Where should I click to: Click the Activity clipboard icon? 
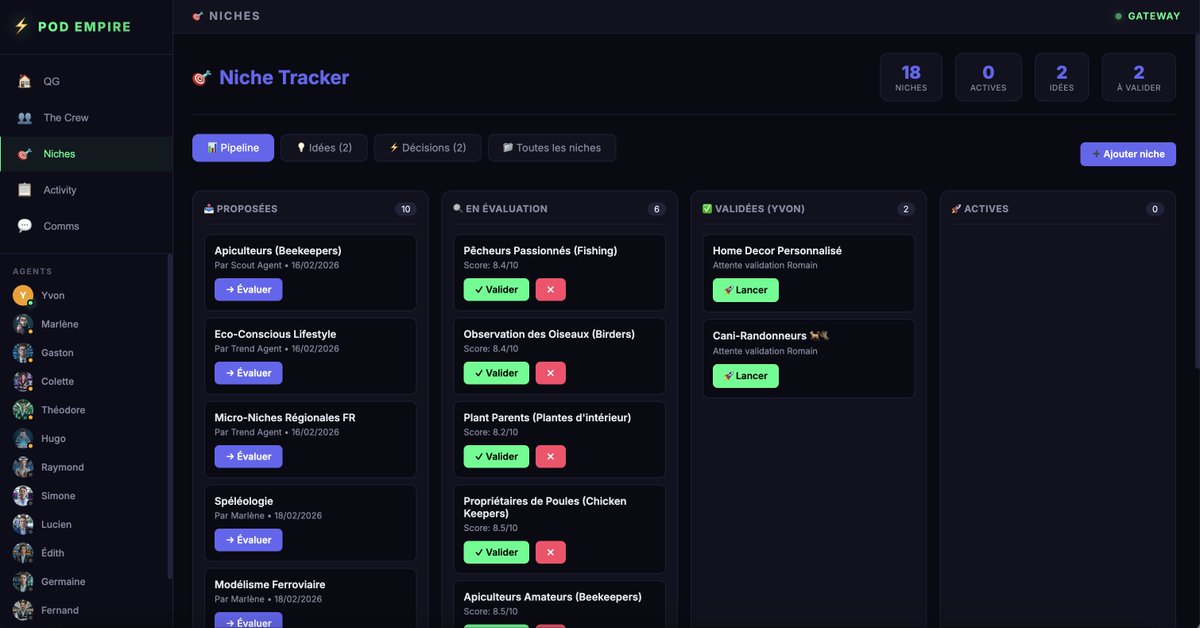24,190
